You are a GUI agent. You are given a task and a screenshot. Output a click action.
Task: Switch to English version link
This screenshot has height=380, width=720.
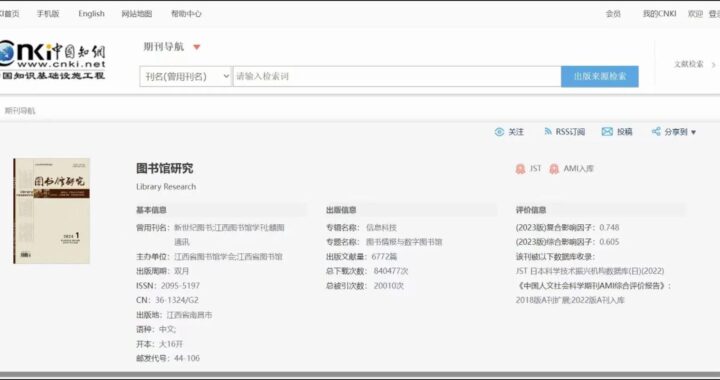pos(91,14)
